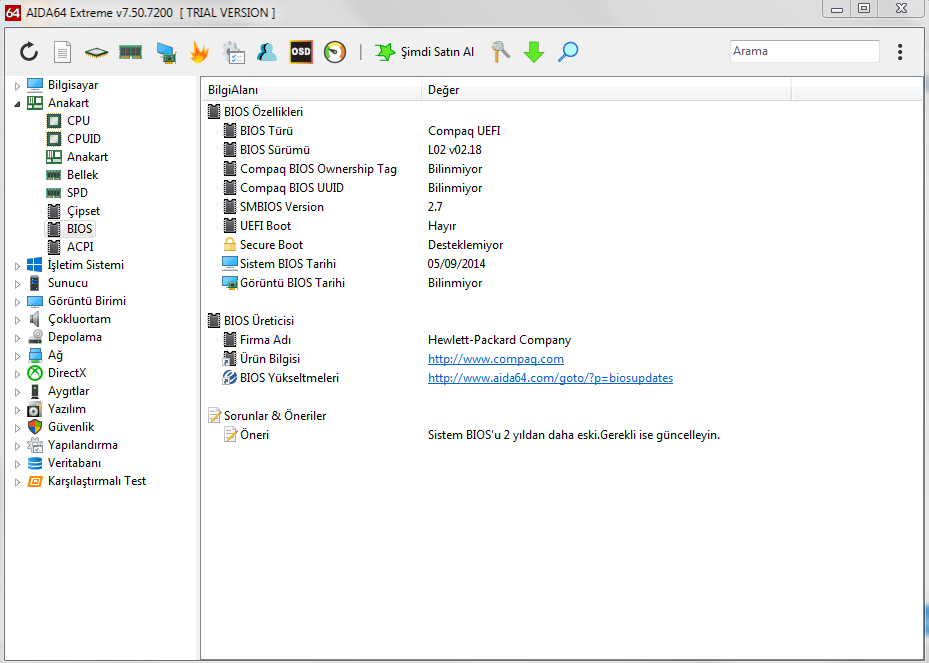
Task: Select the Anakart child item
Action: pos(87,157)
